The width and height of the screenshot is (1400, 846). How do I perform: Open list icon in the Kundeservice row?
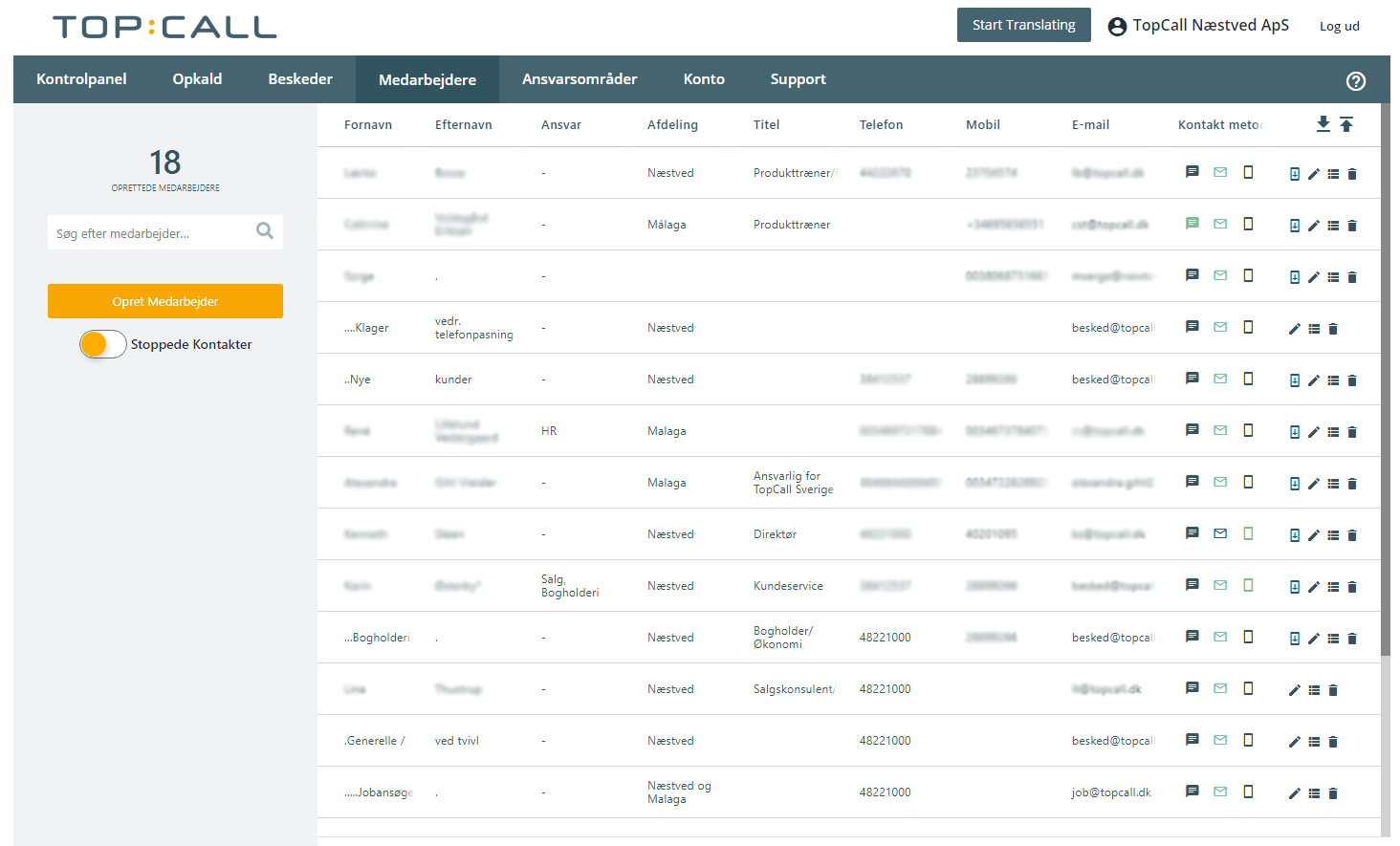(x=1333, y=587)
